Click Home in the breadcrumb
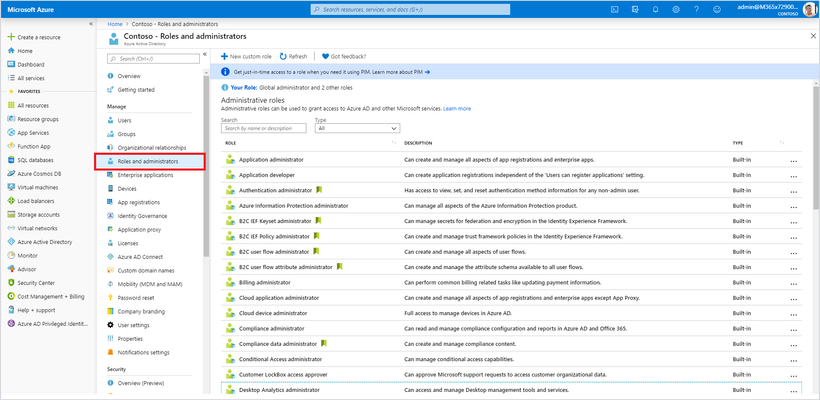The width and height of the screenshot is (820, 400). coord(115,24)
